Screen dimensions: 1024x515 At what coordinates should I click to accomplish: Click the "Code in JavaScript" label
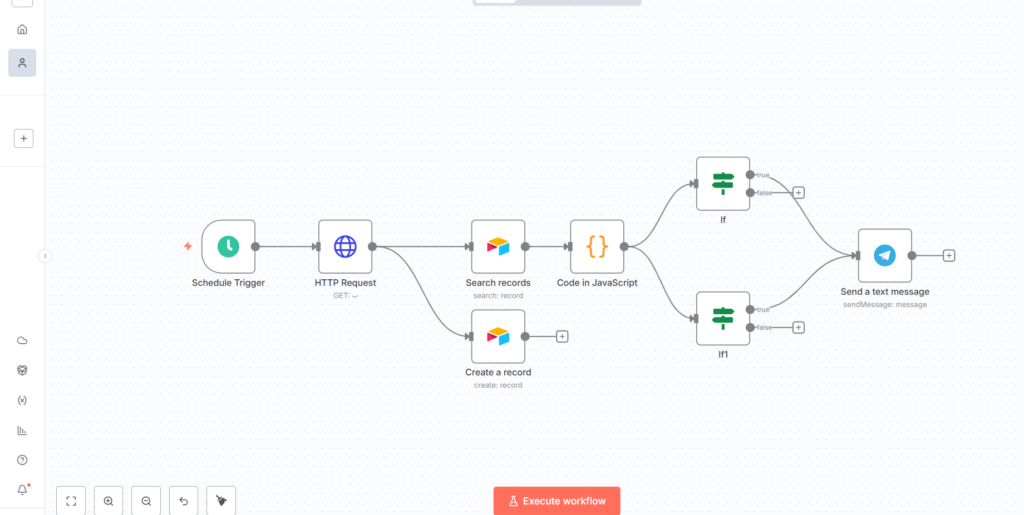(x=597, y=283)
